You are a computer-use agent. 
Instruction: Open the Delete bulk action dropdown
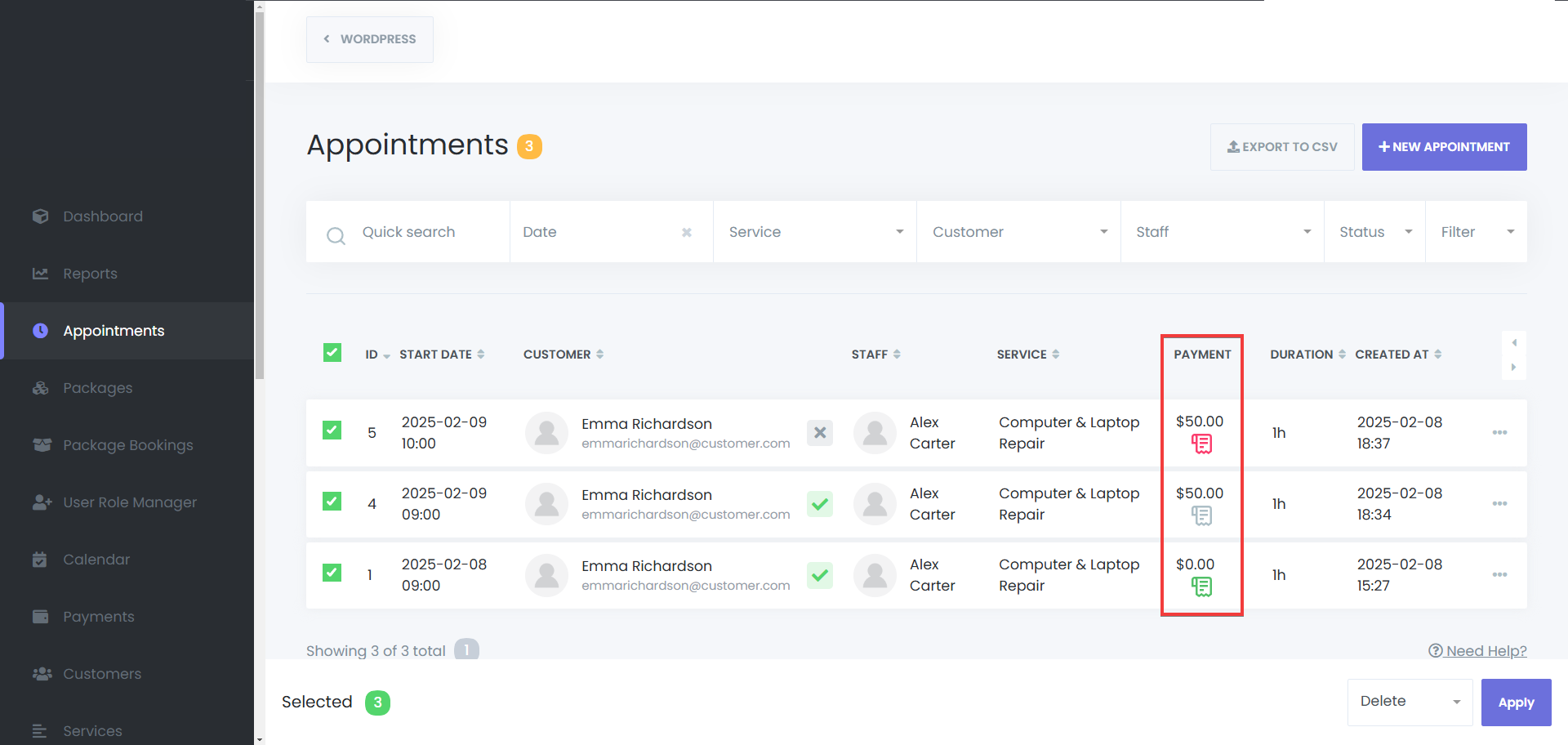(1410, 702)
